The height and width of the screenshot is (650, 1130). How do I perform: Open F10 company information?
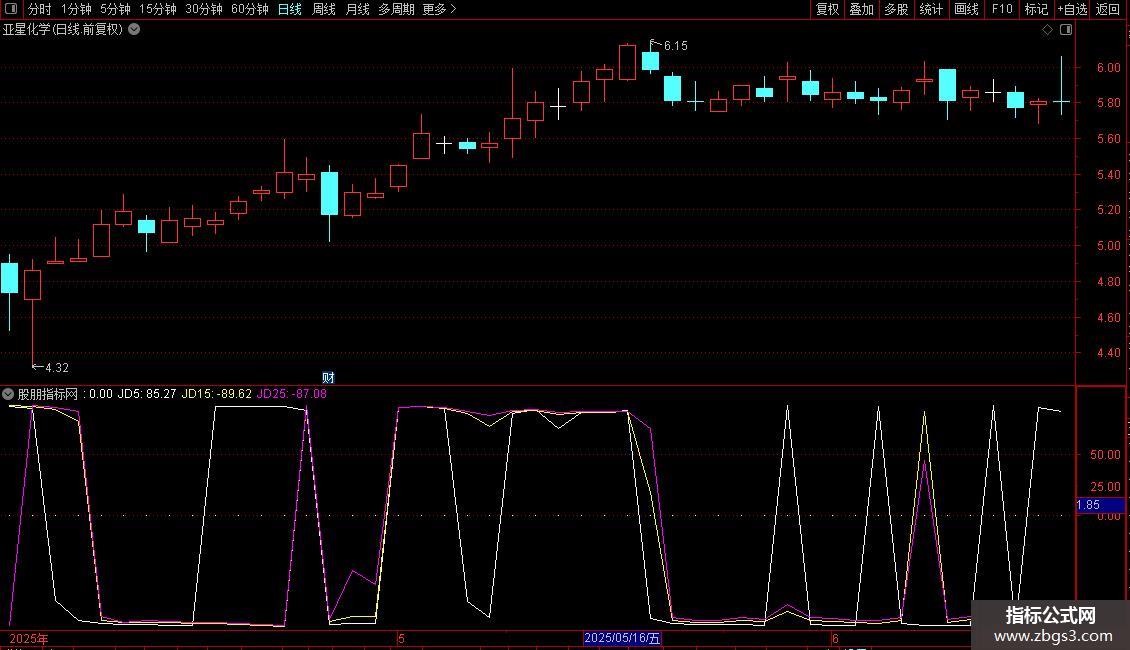[x=1002, y=9]
